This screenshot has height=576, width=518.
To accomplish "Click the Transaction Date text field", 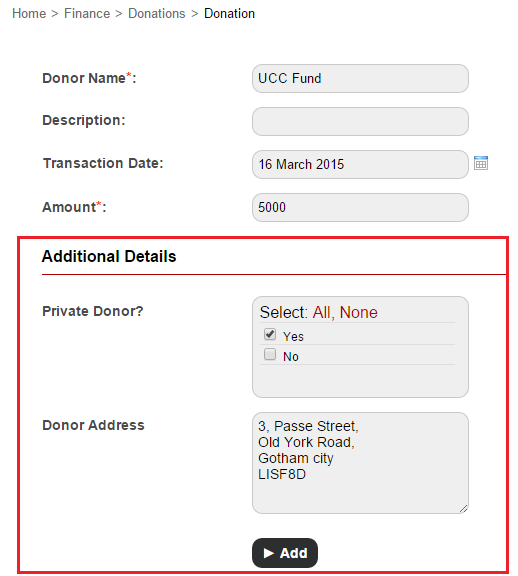I will [360, 164].
